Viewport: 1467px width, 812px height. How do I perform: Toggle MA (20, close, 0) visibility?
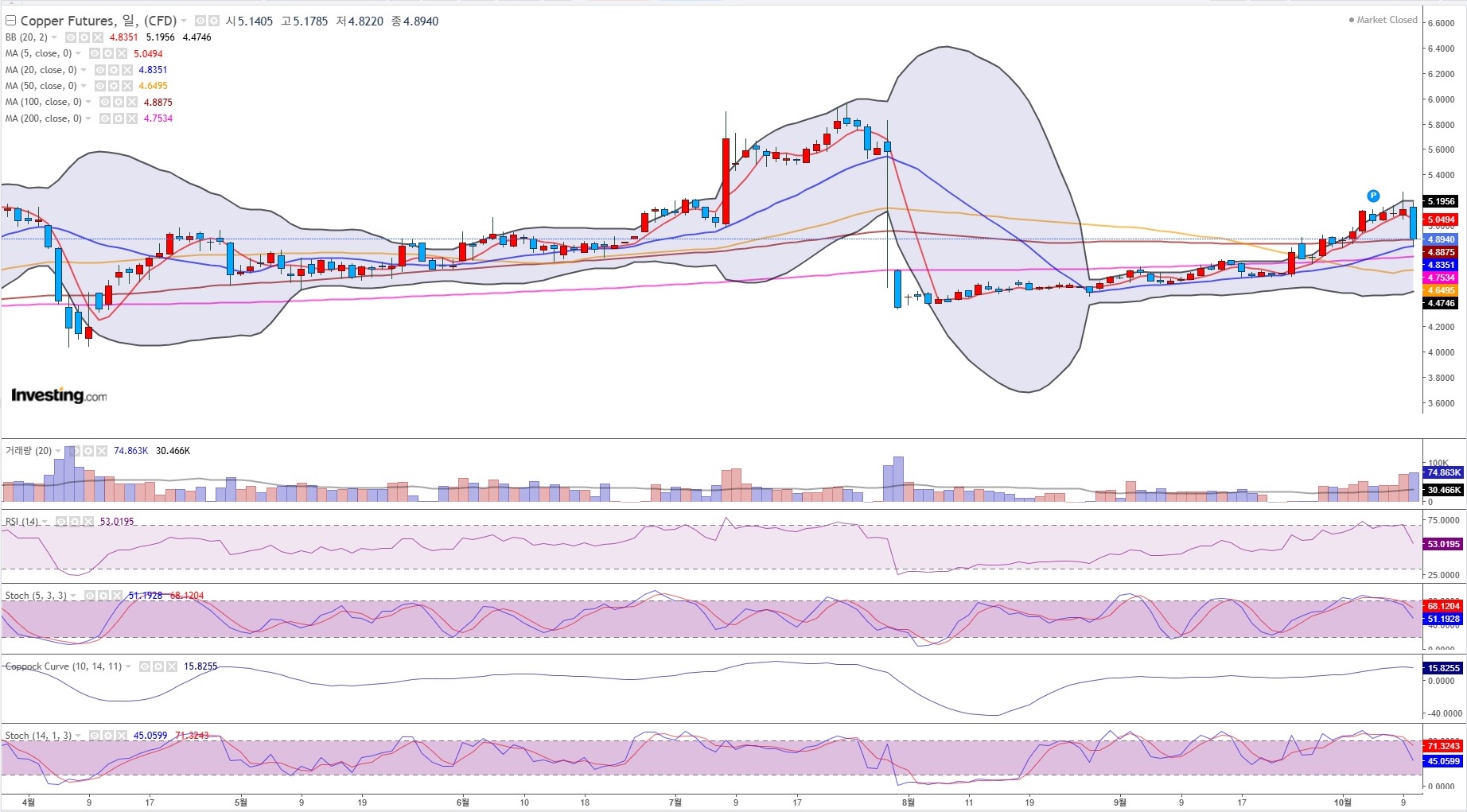[100, 70]
